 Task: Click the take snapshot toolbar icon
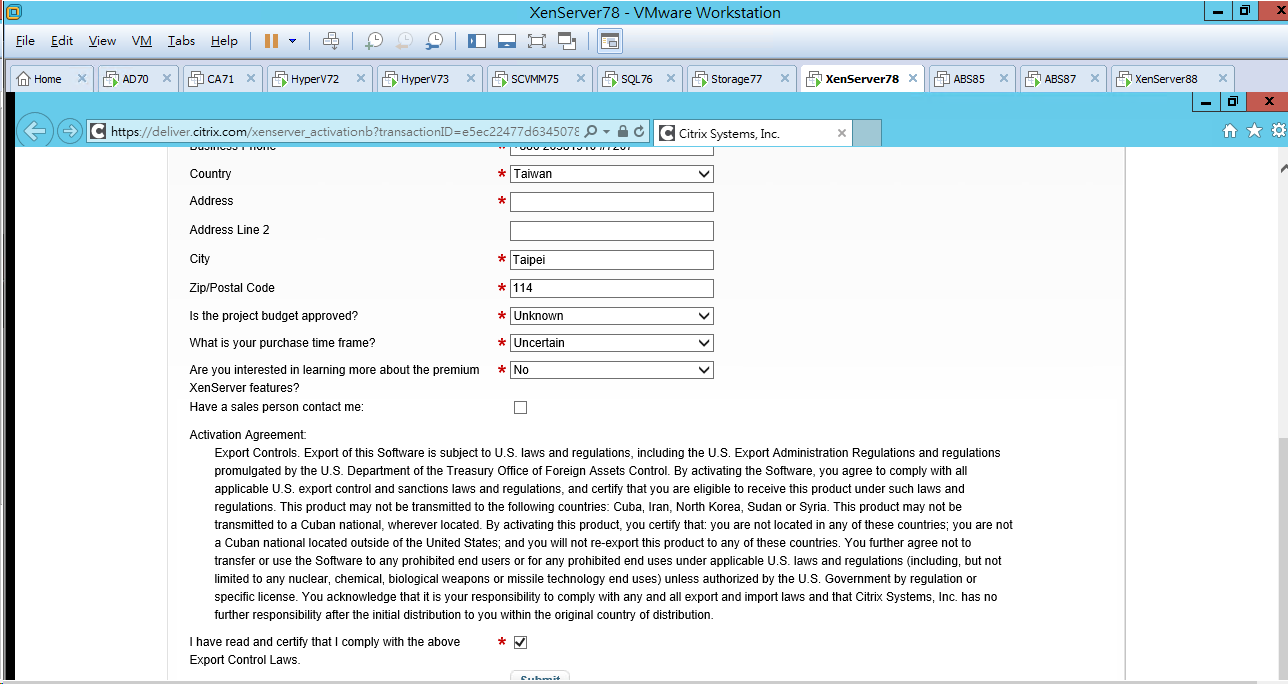click(374, 41)
